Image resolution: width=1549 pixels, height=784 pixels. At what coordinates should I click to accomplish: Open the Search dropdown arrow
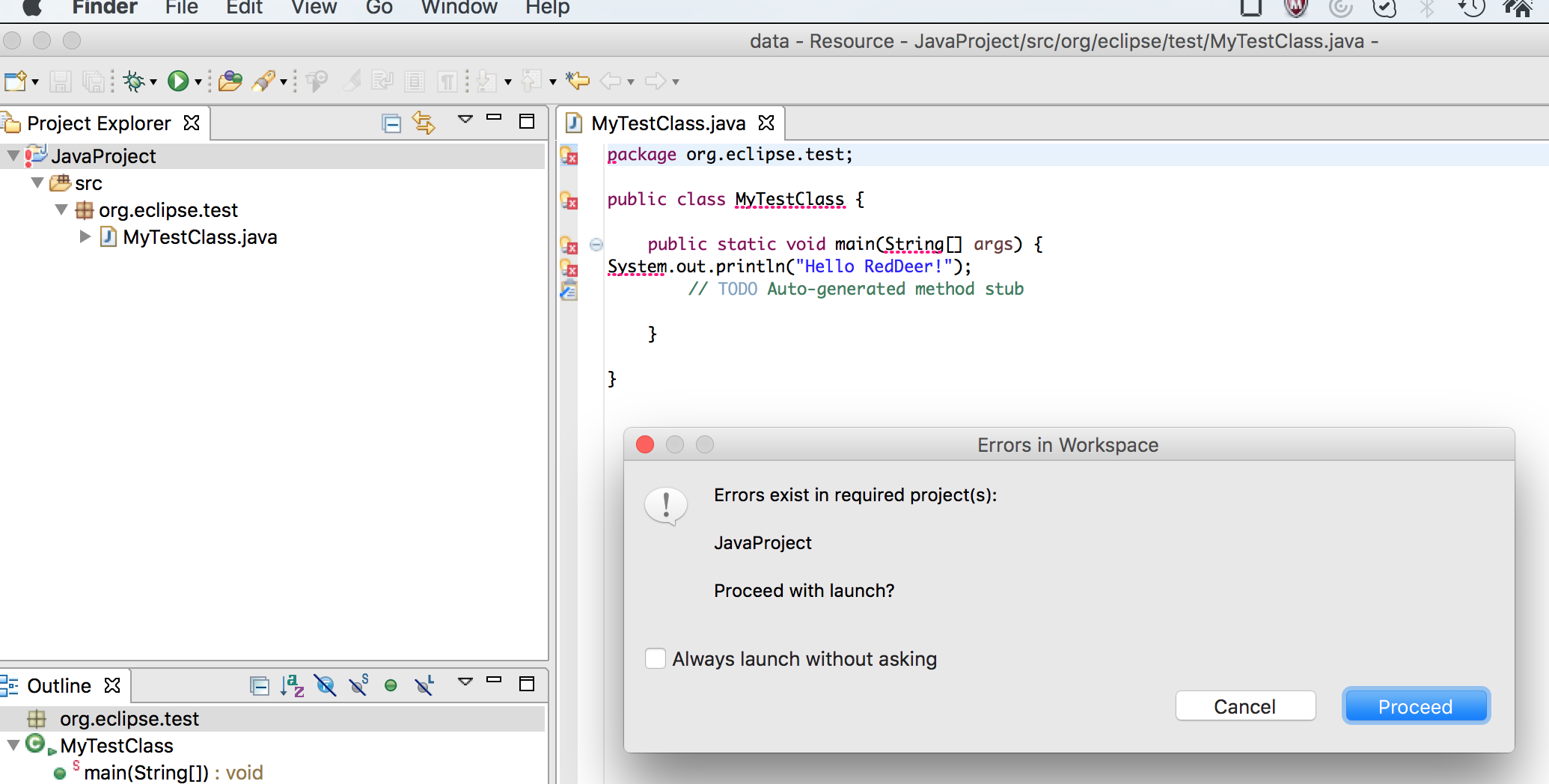[x=284, y=82]
